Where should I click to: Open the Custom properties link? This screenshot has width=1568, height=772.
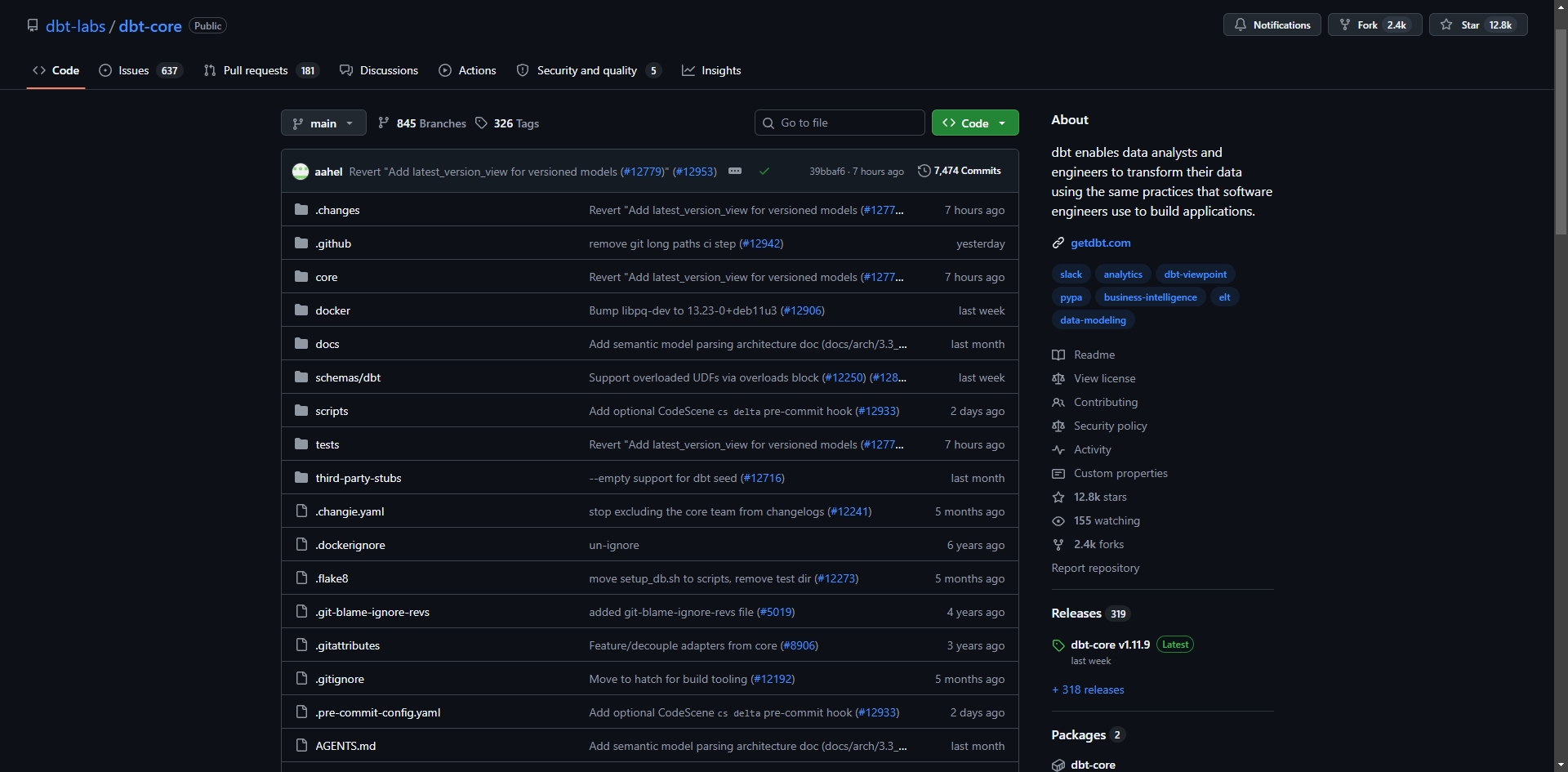click(1110, 473)
